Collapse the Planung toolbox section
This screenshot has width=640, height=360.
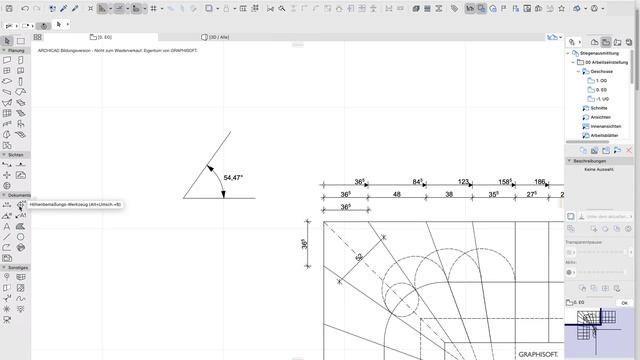(4, 50)
